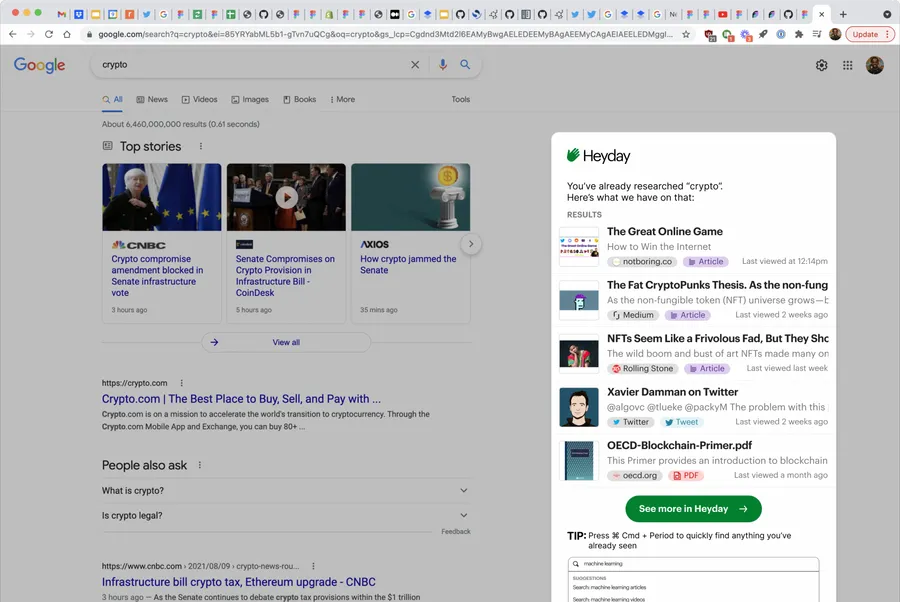The height and width of the screenshot is (602, 900).
Task: Open the Google apps grid
Action: tap(847, 65)
